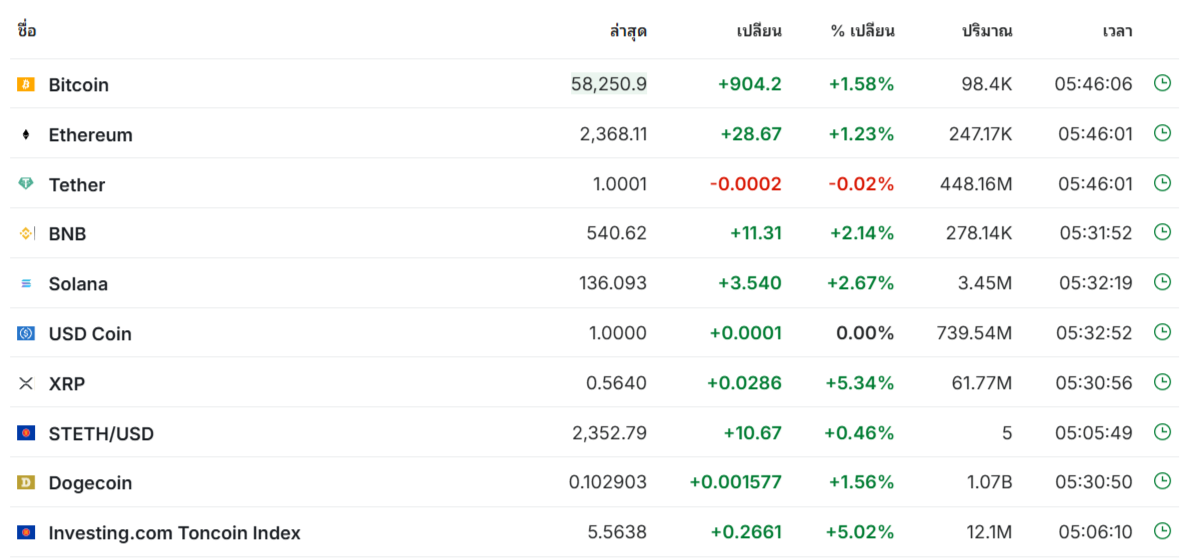The image size is (1186, 558).
Task: Open the STETH/USD link
Action: [101, 434]
